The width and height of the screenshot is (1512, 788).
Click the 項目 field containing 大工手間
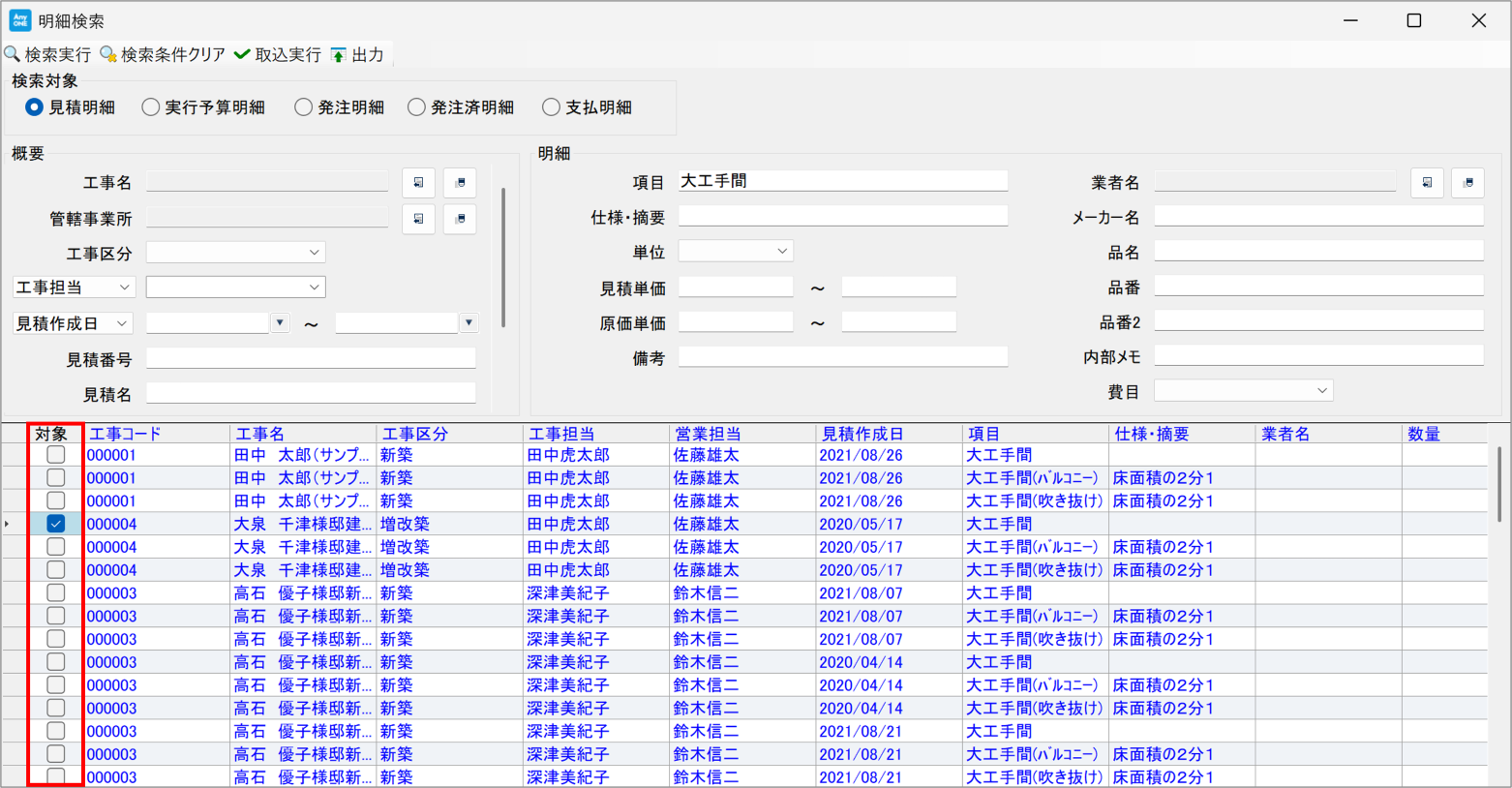[x=842, y=181]
